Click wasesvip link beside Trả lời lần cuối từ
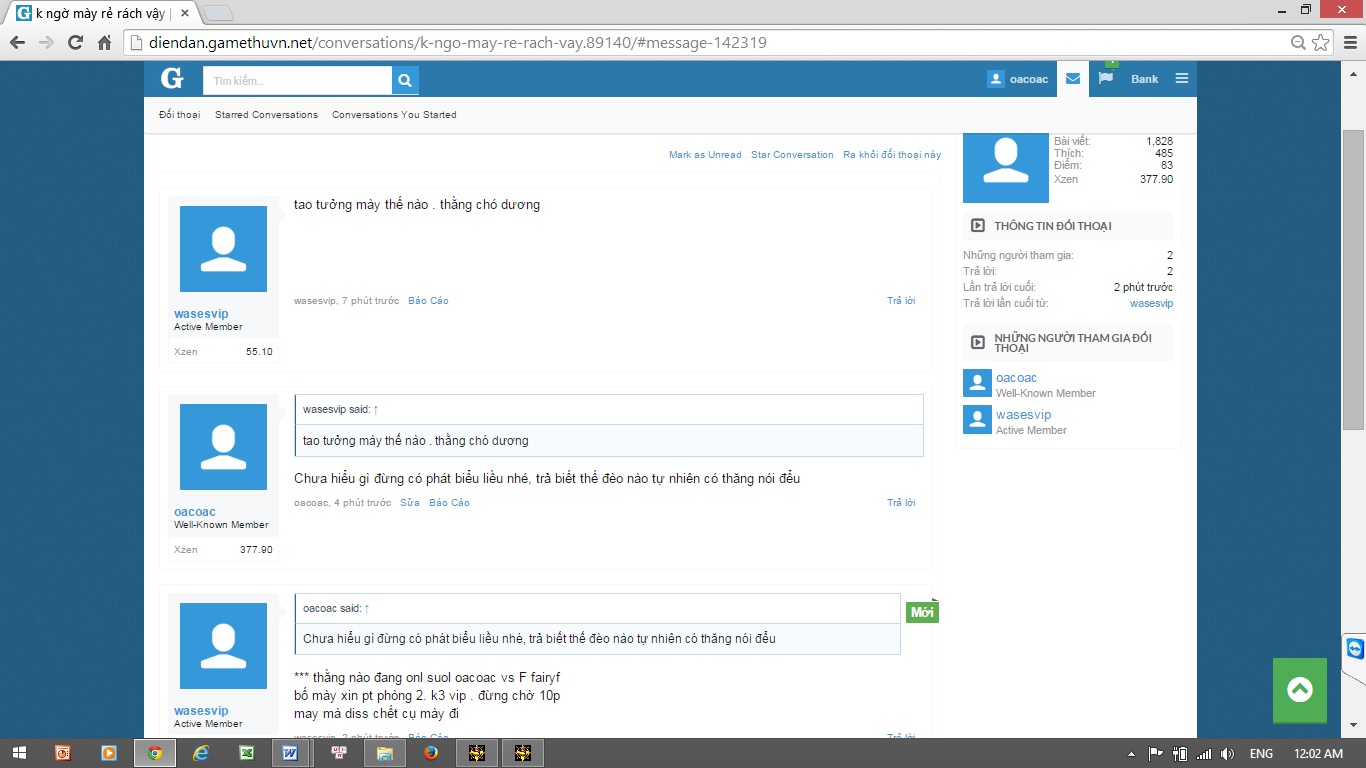1366x768 pixels. (1151, 303)
